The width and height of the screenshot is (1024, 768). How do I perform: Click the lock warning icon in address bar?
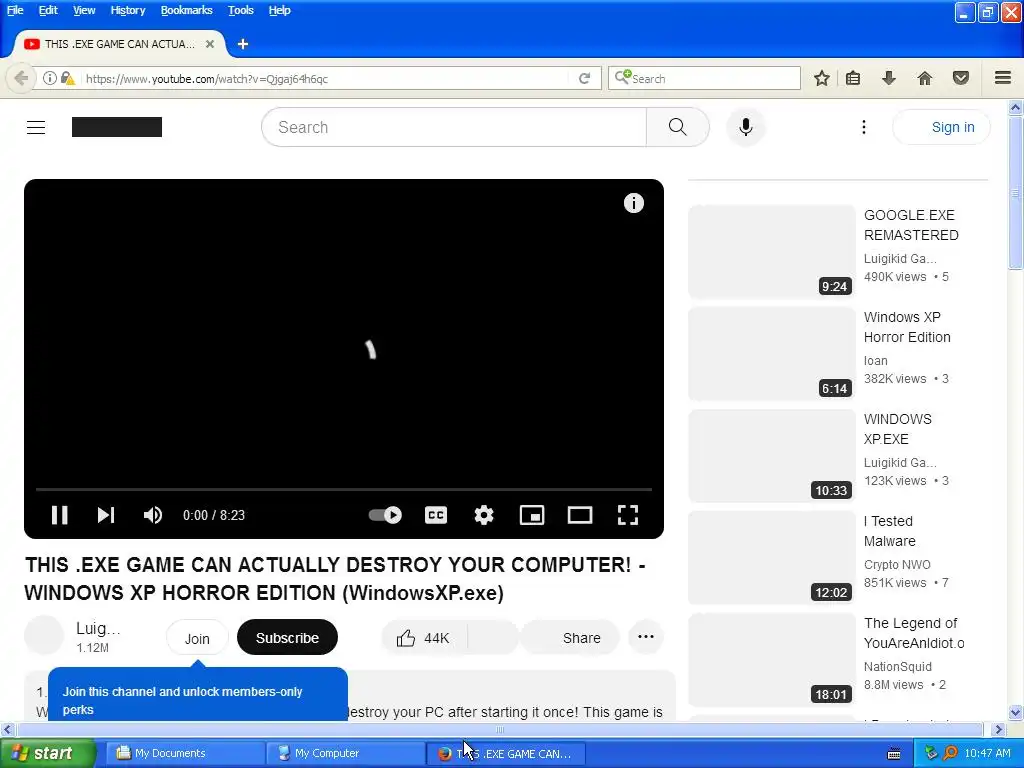click(x=67, y=78)
